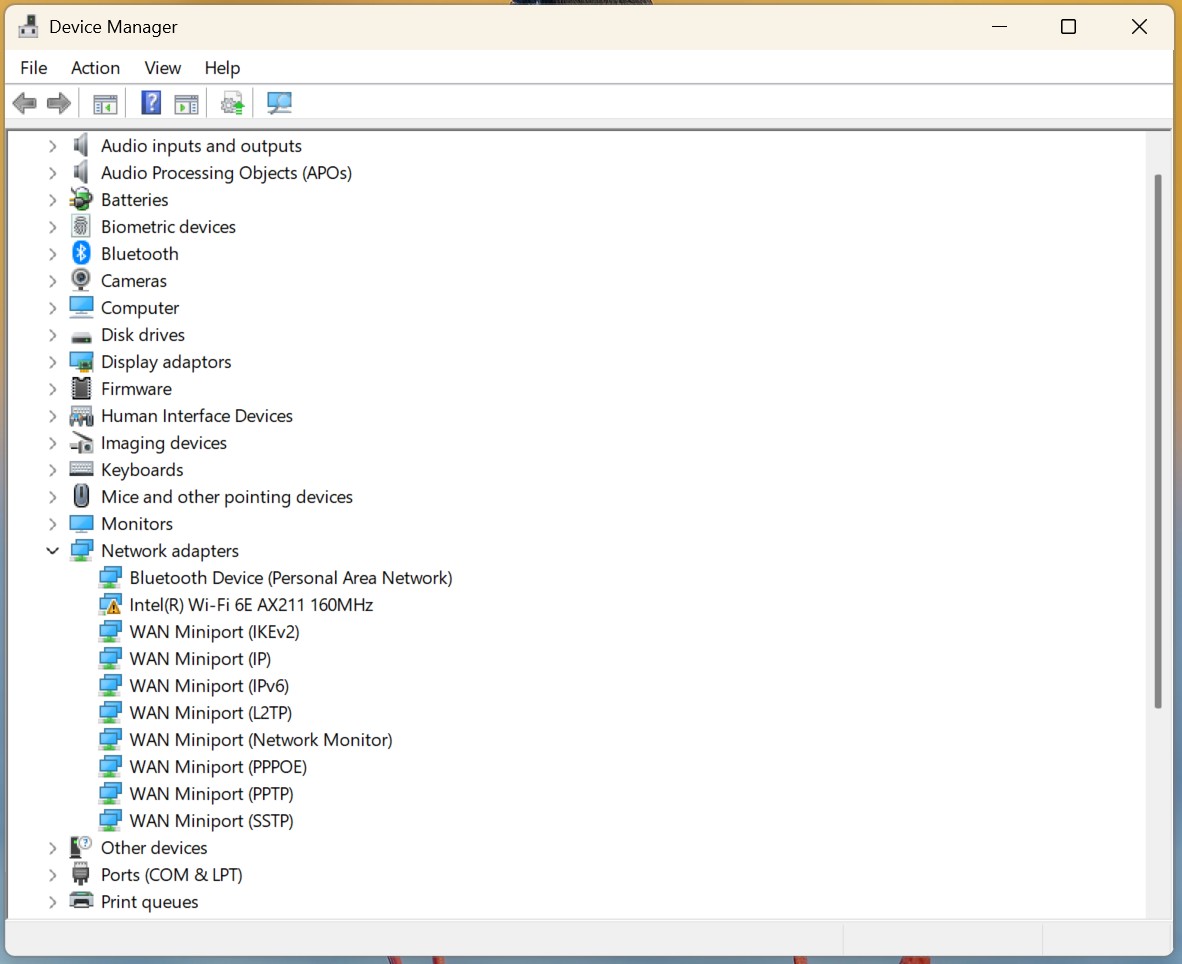
Task: Select Bluetooth Device (Personal Area Network)
Action: click(x=291, y=577)
